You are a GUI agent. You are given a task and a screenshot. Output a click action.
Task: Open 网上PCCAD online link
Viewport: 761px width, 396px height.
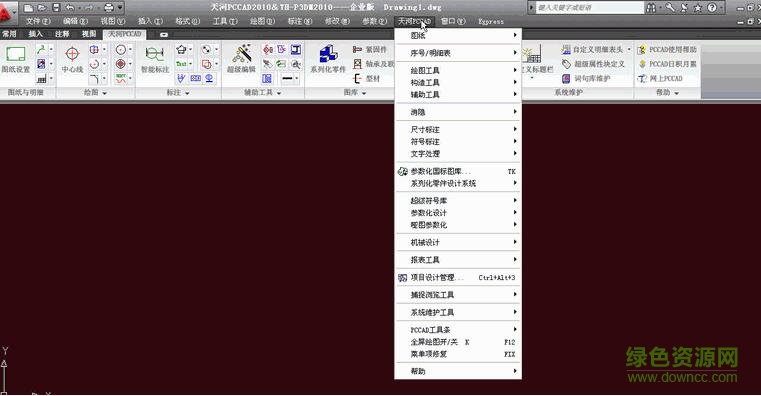click(661, 78)
